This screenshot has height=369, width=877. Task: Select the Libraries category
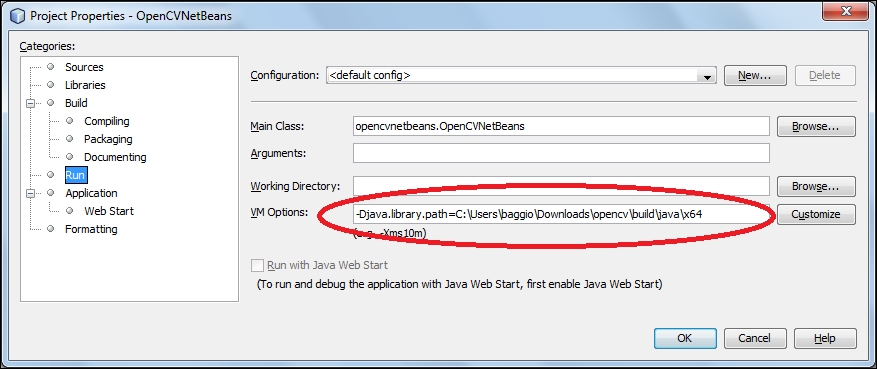click(x=85, y=85)
